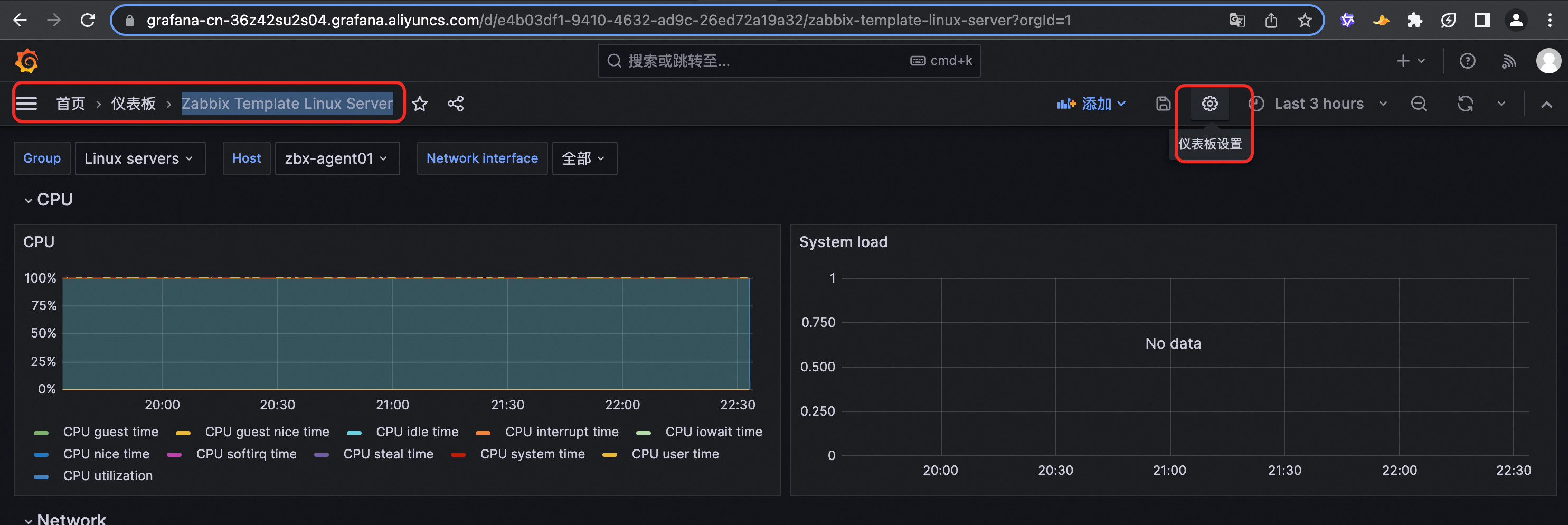The height and width of the screenshot is (525, 1568).
Task: Star the dashboard as favorite
Action: 420,104
